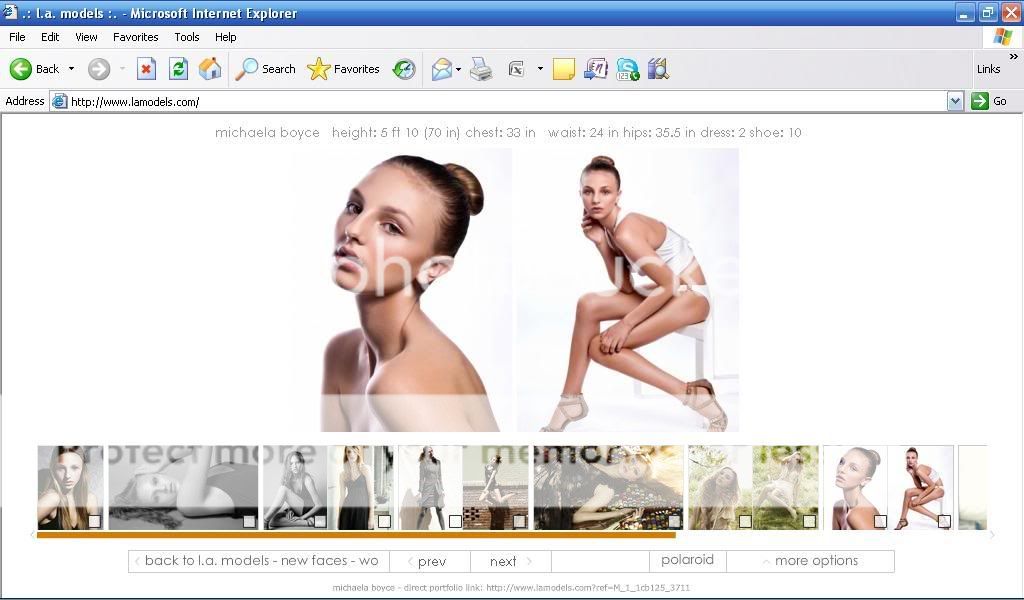Image resolution: width=1024 pixels, height=600 pixels.
Task: Open the address bar dropdown arrow
Action: coord(955,101)
